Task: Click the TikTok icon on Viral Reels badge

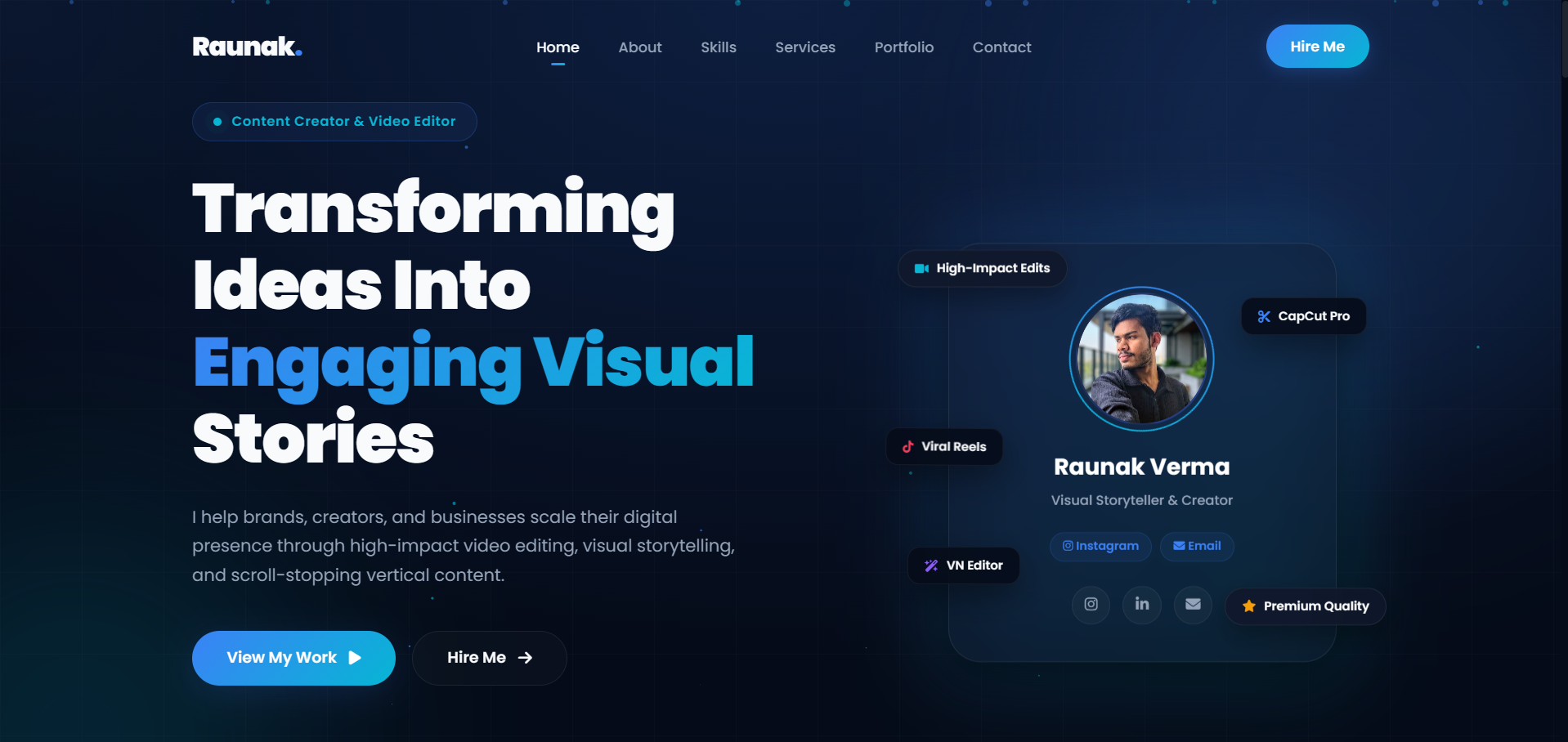Action: click(x=907, y=447)
